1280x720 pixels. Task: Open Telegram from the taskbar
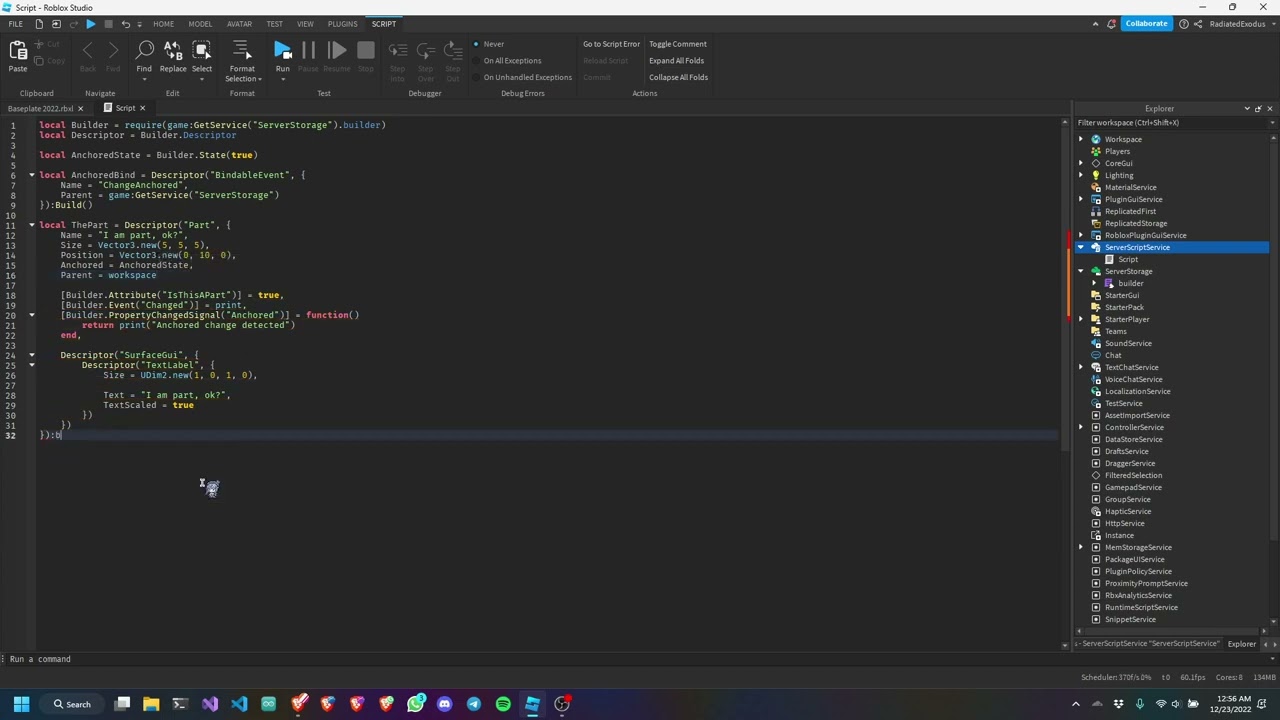[474, 704]
